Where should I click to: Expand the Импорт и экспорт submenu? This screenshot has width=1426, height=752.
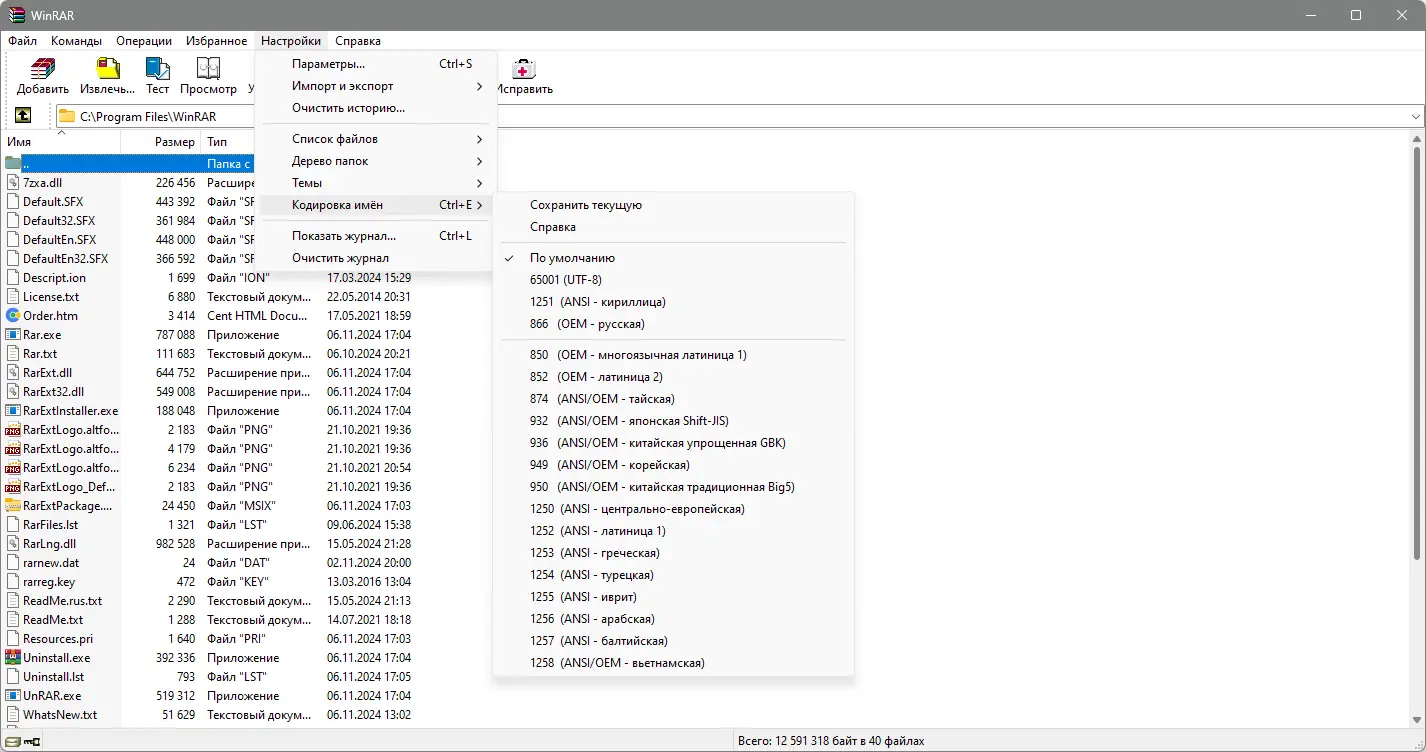click(376, 86)
